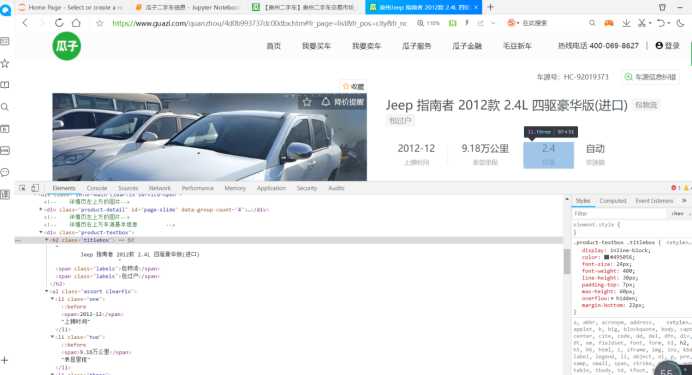Click the color swatch next to the color property
This screenshot has height=375, width=692.
point(607,257)
